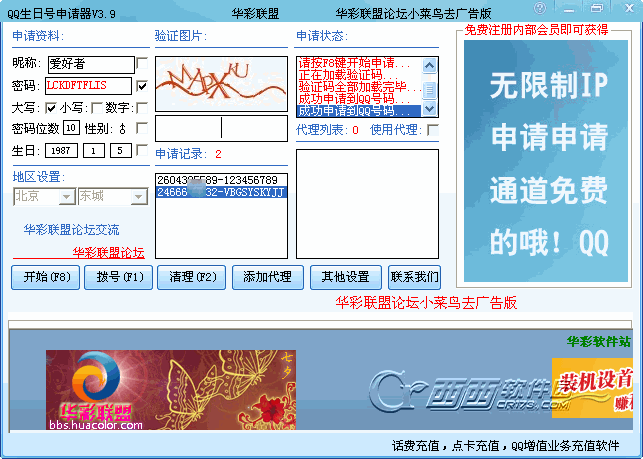This screenshot has width=643, height=459.
Task: Click the birthday year field 1987
Action: [x=61, y=150]
